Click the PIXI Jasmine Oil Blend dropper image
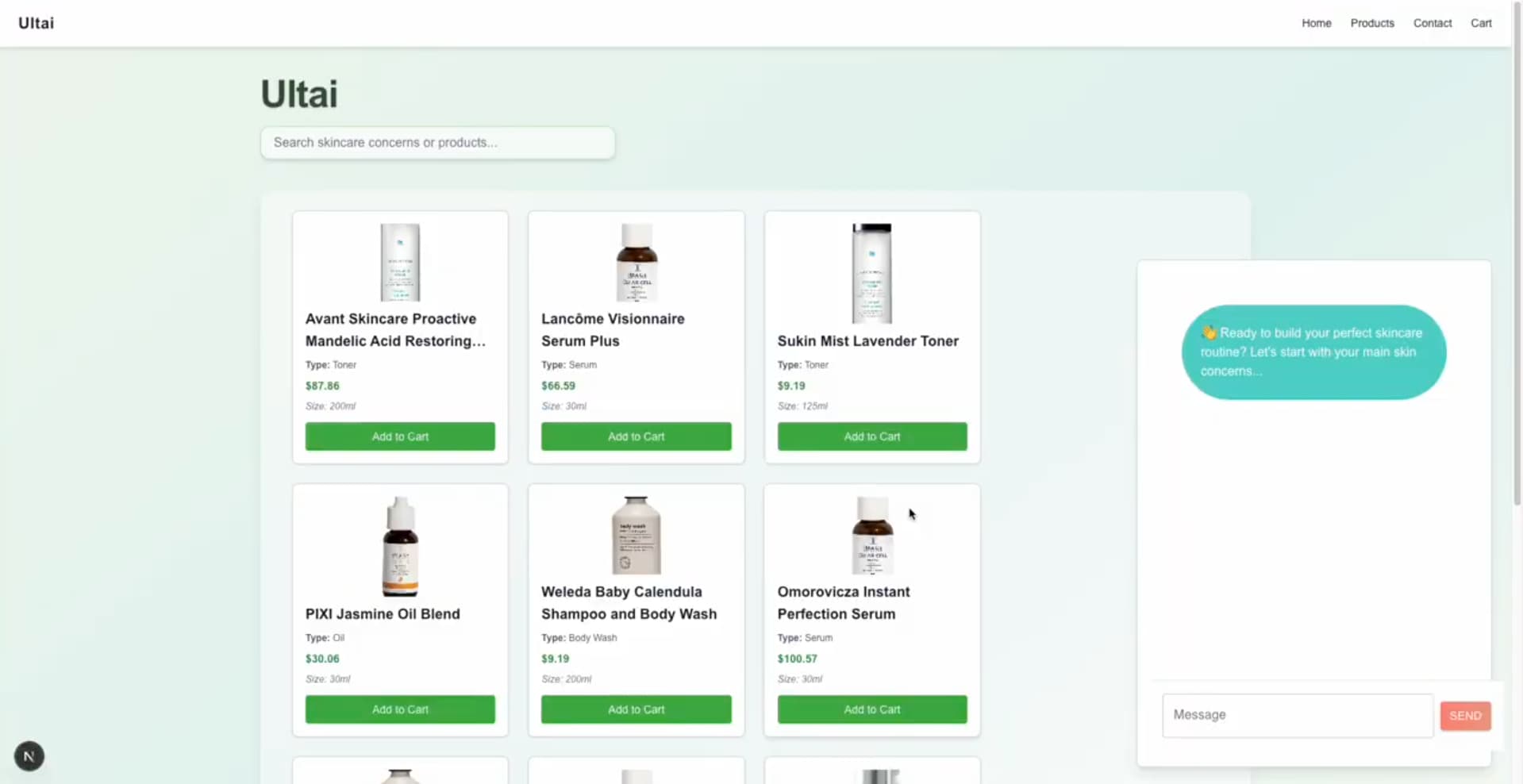This screenshot has height=784, width=1523. pyautogui.click(x=400, y=546)
